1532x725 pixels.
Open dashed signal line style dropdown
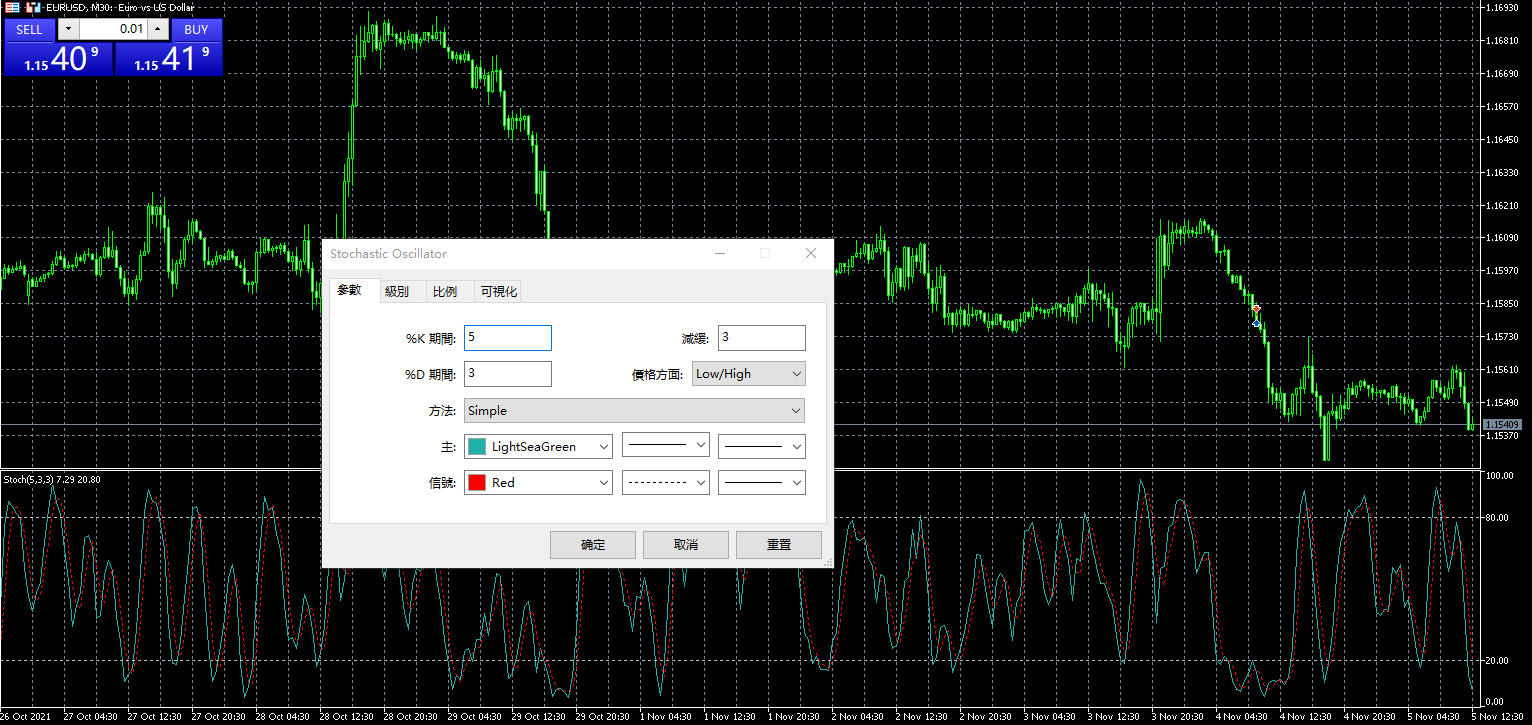click(x=665, y=482)
